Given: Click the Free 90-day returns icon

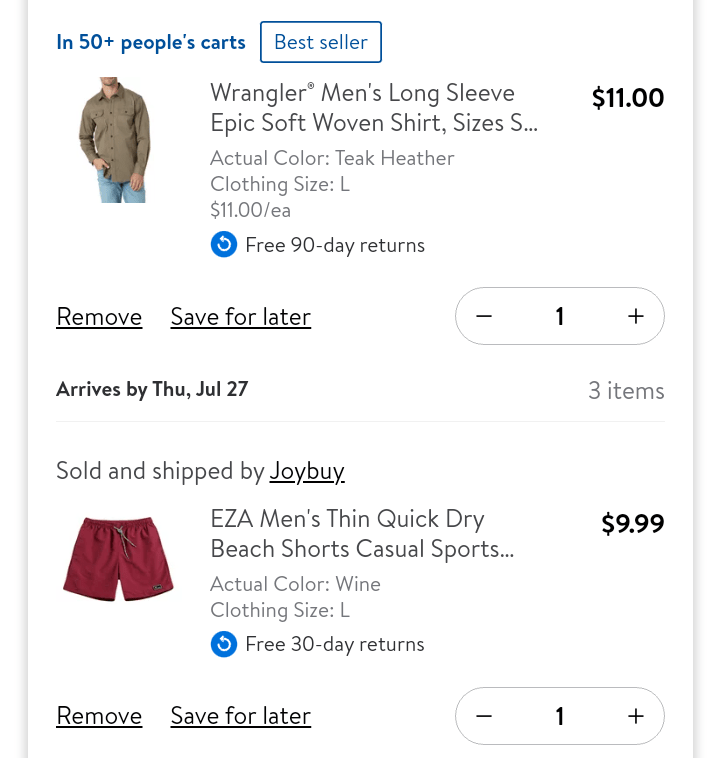Looking at the screenshot, I should [224, 245].
